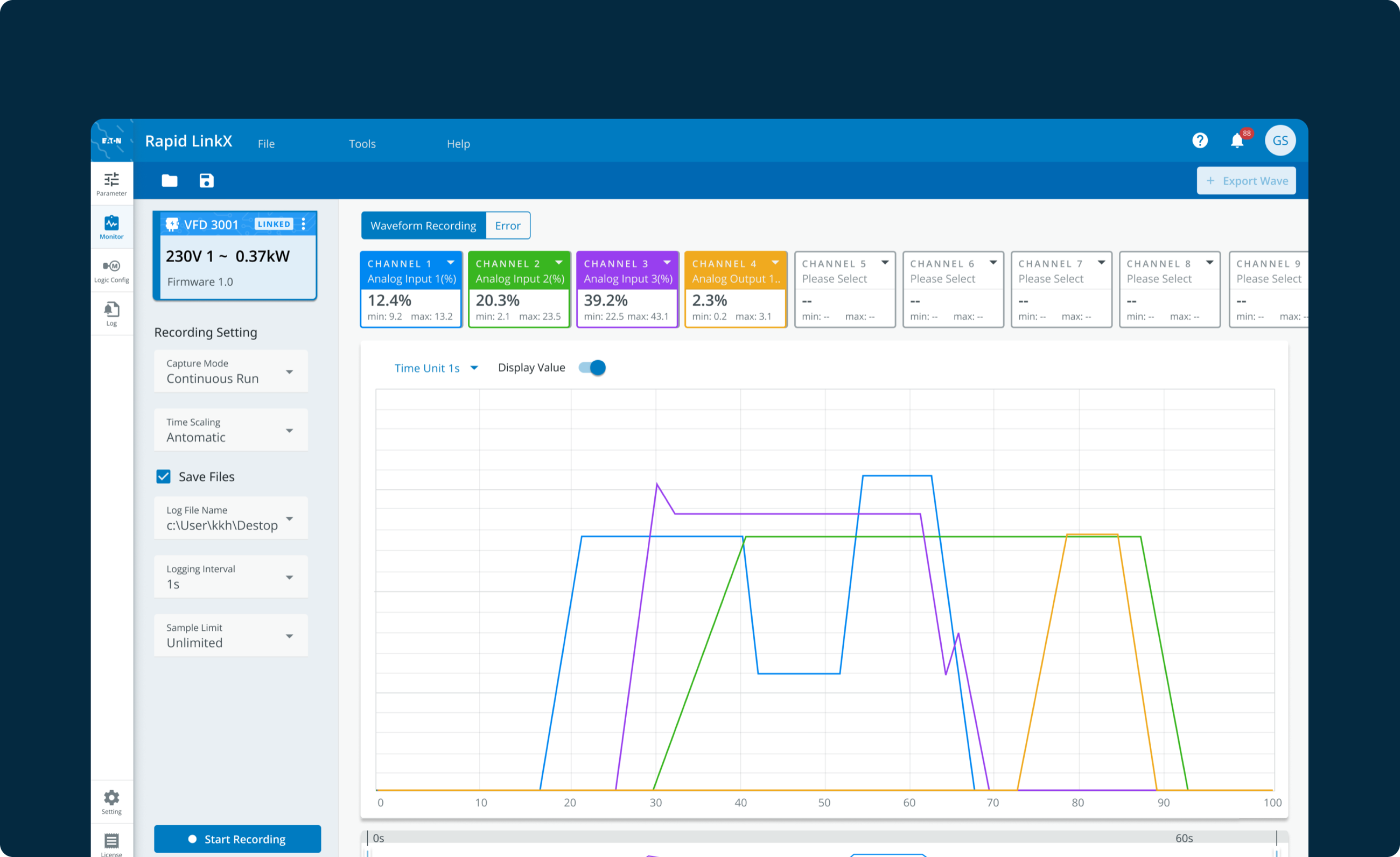The image size is (1400, 857).
Task: Click the Channel 1 value 12.4%
Action: 389,300
